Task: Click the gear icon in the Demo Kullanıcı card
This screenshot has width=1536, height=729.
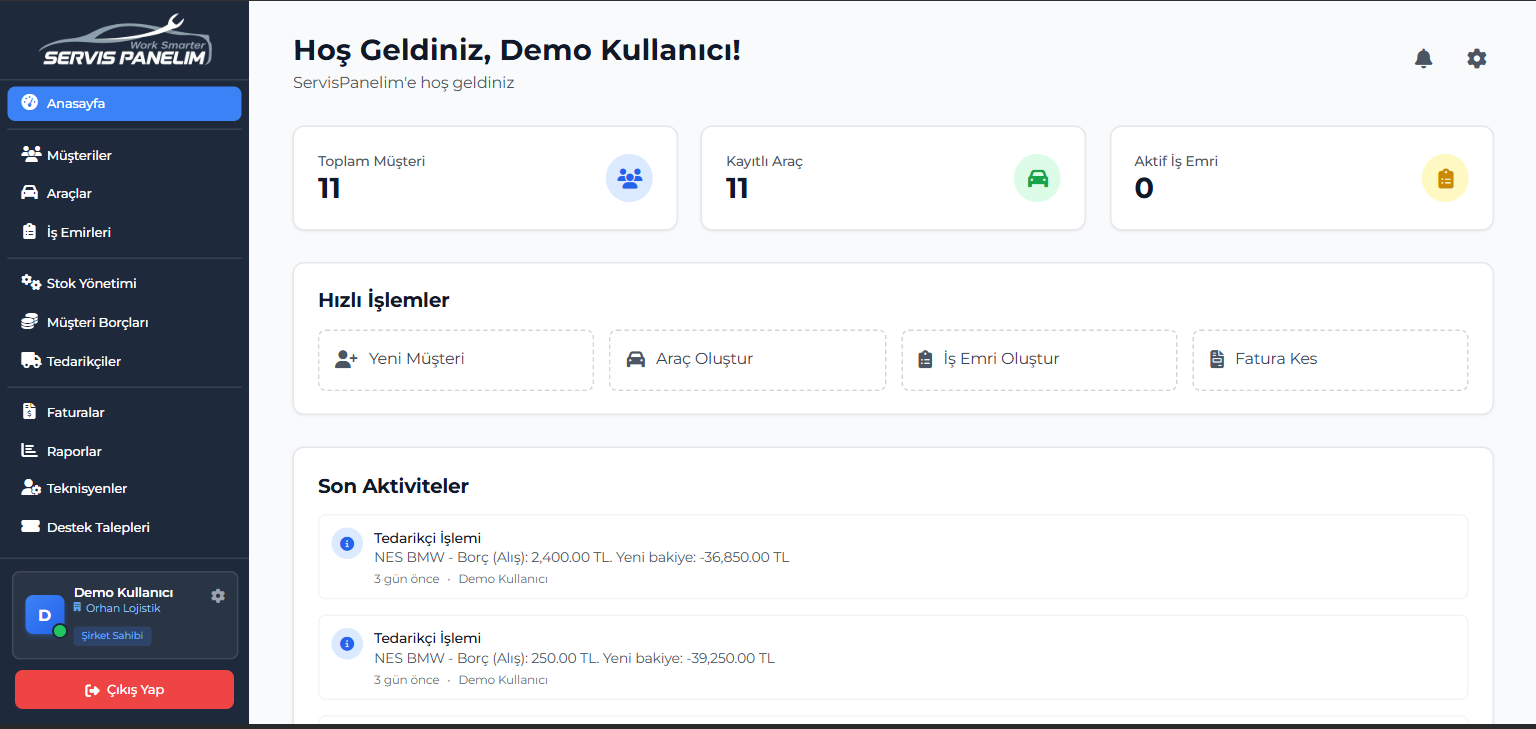Action: (x=218, y=595)
